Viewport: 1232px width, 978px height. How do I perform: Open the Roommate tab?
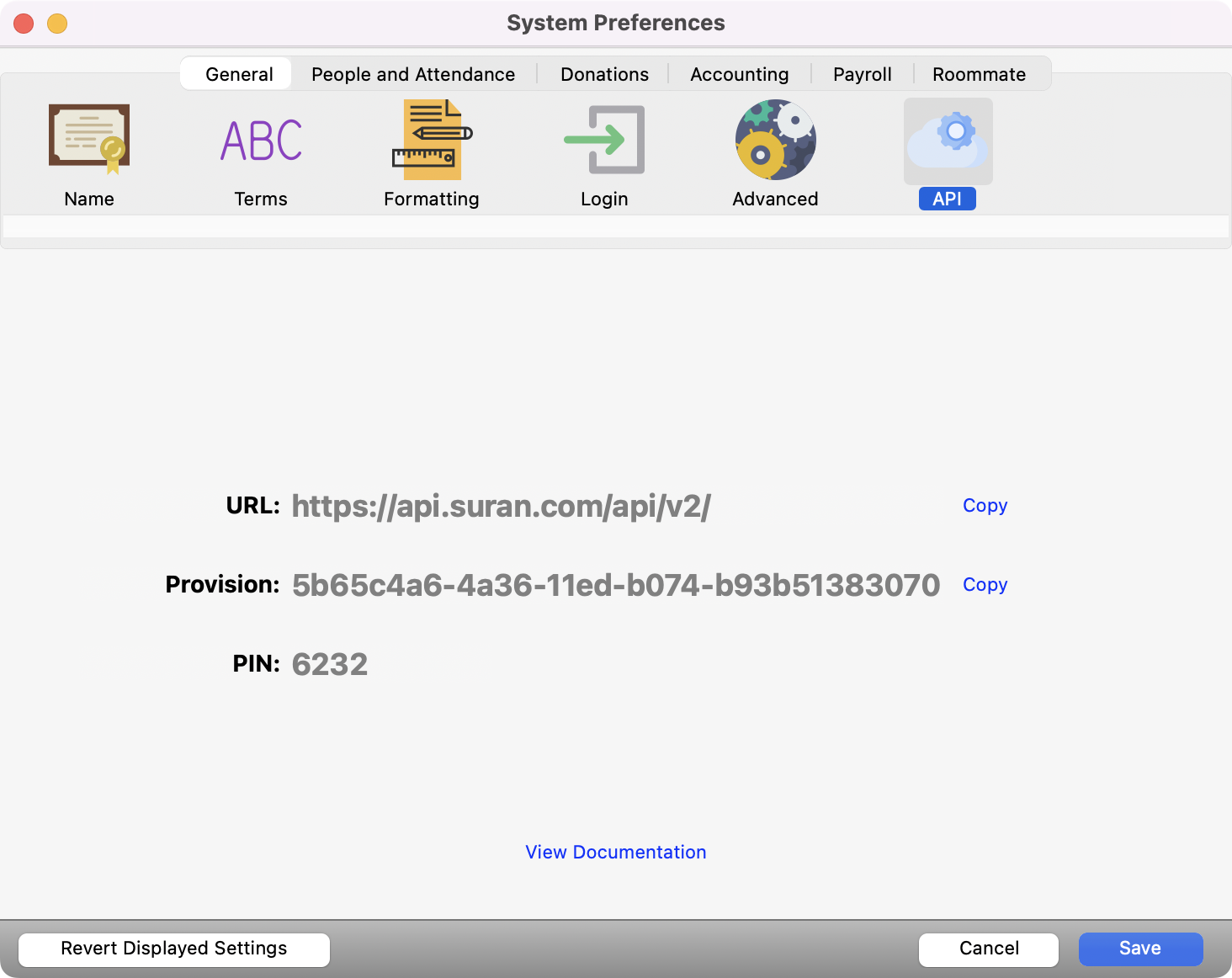pos(979,74)
